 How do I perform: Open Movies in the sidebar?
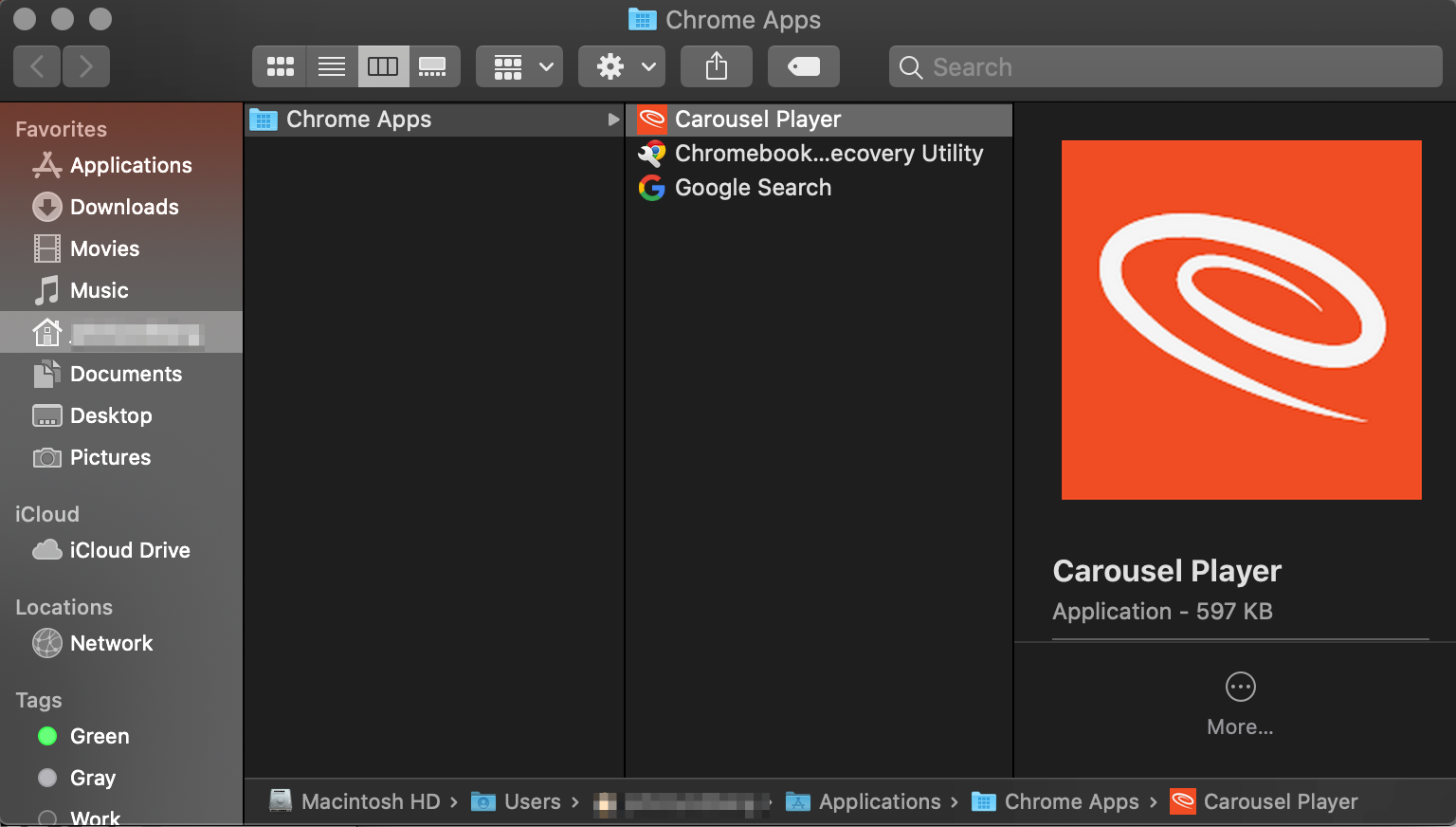121,248
